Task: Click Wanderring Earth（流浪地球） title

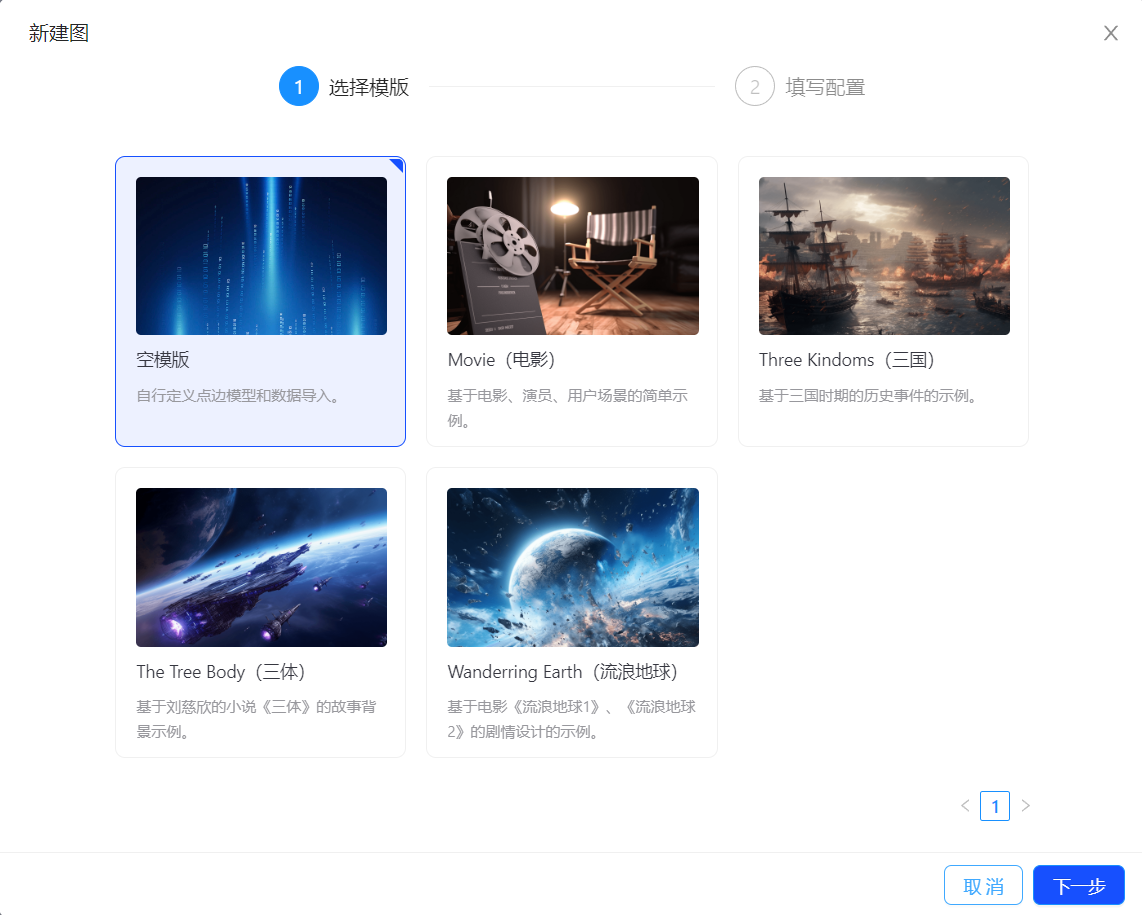Action: click(562, 672)
